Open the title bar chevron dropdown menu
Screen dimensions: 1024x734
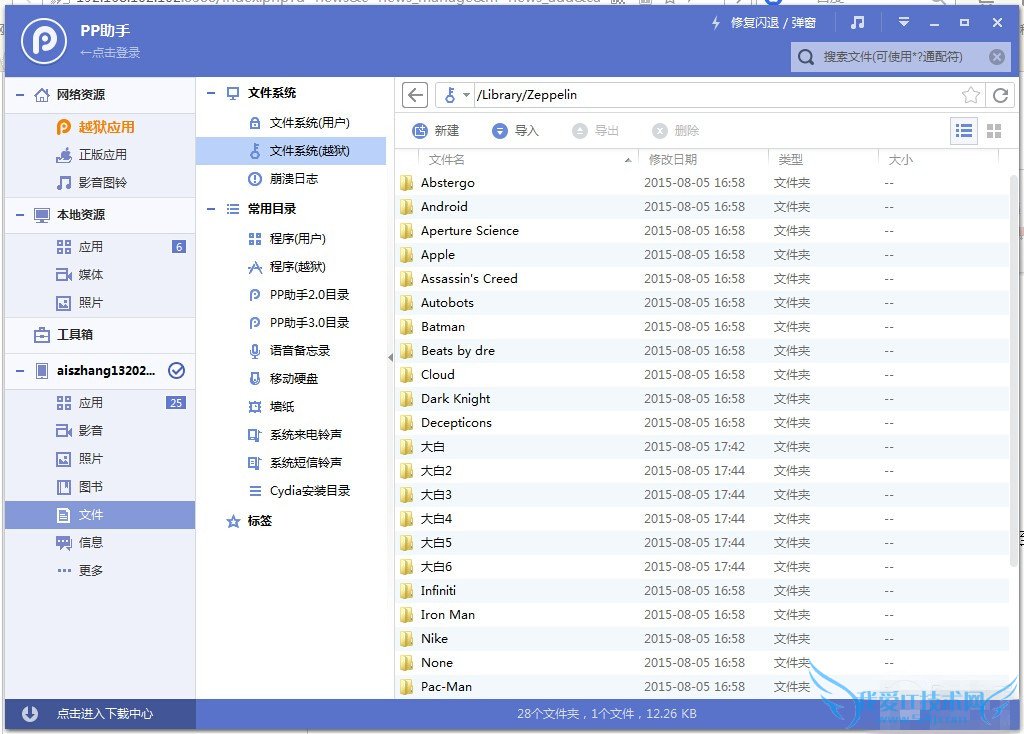coord(903,22)
